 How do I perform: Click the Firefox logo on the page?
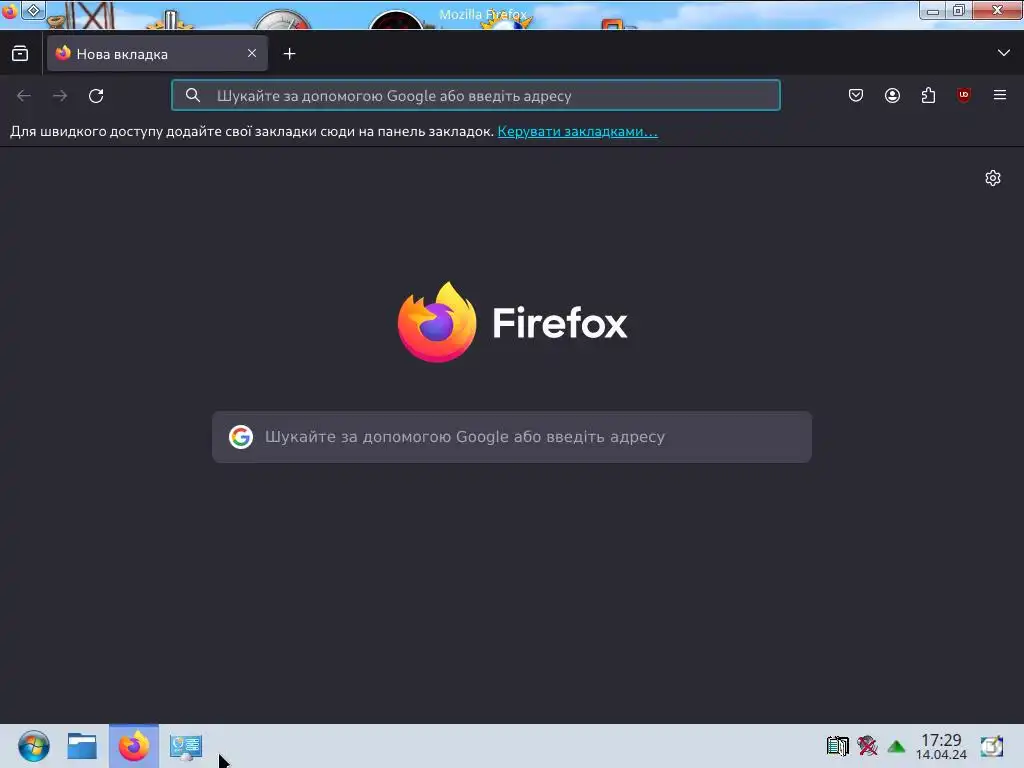pyautogui.click(x=512, y=322)
